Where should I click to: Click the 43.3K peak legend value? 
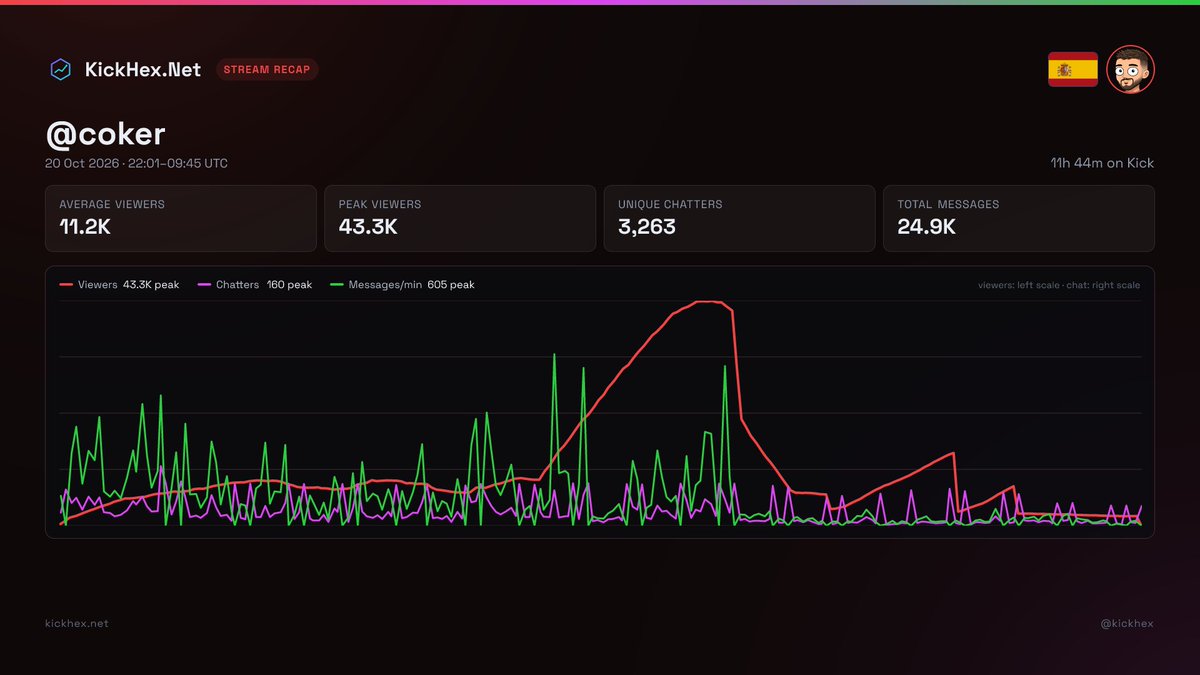tap(151, 285)
